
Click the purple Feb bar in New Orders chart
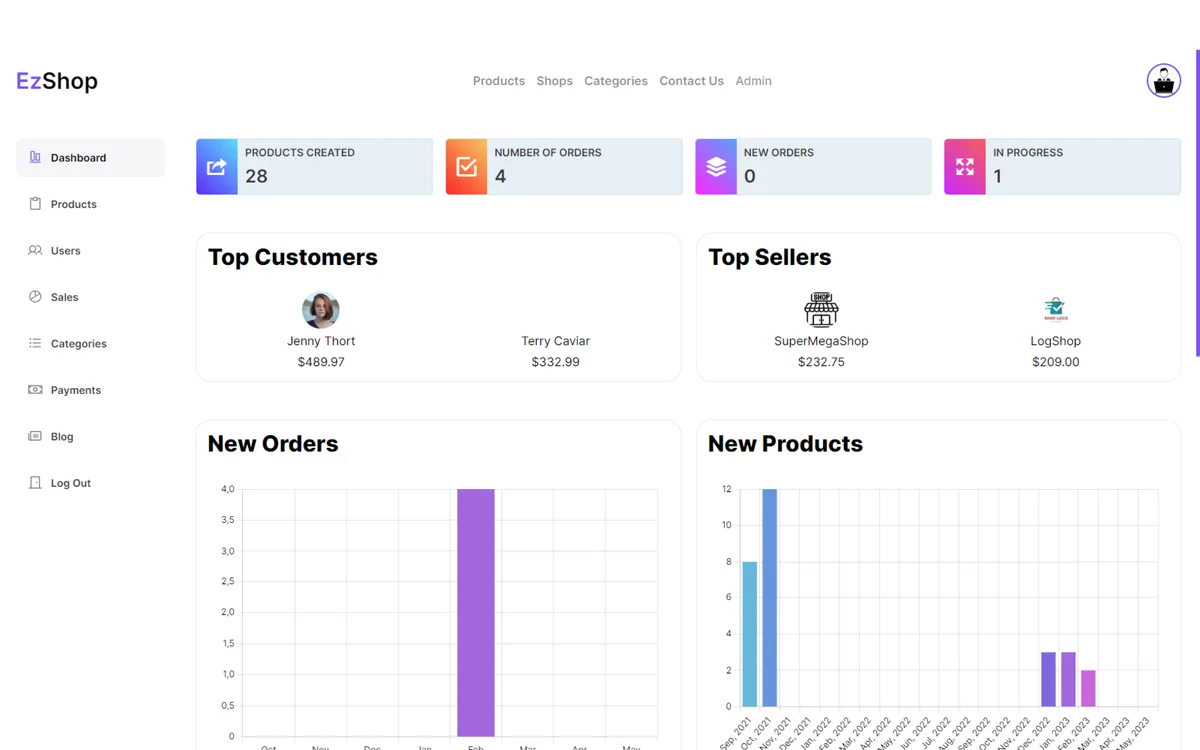[x=476, y=612]
